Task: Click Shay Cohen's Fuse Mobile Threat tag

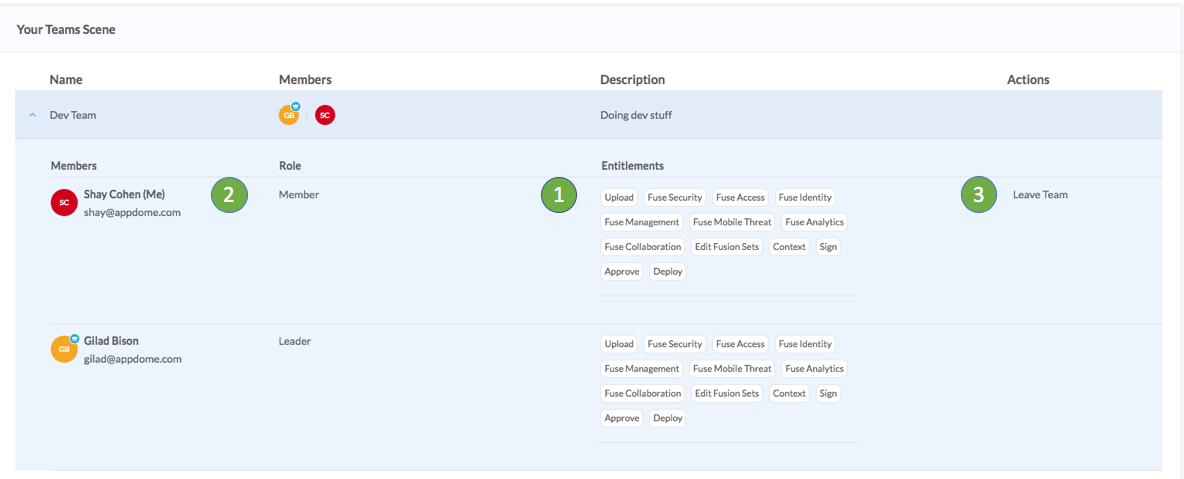Action: tap(732, 222)
